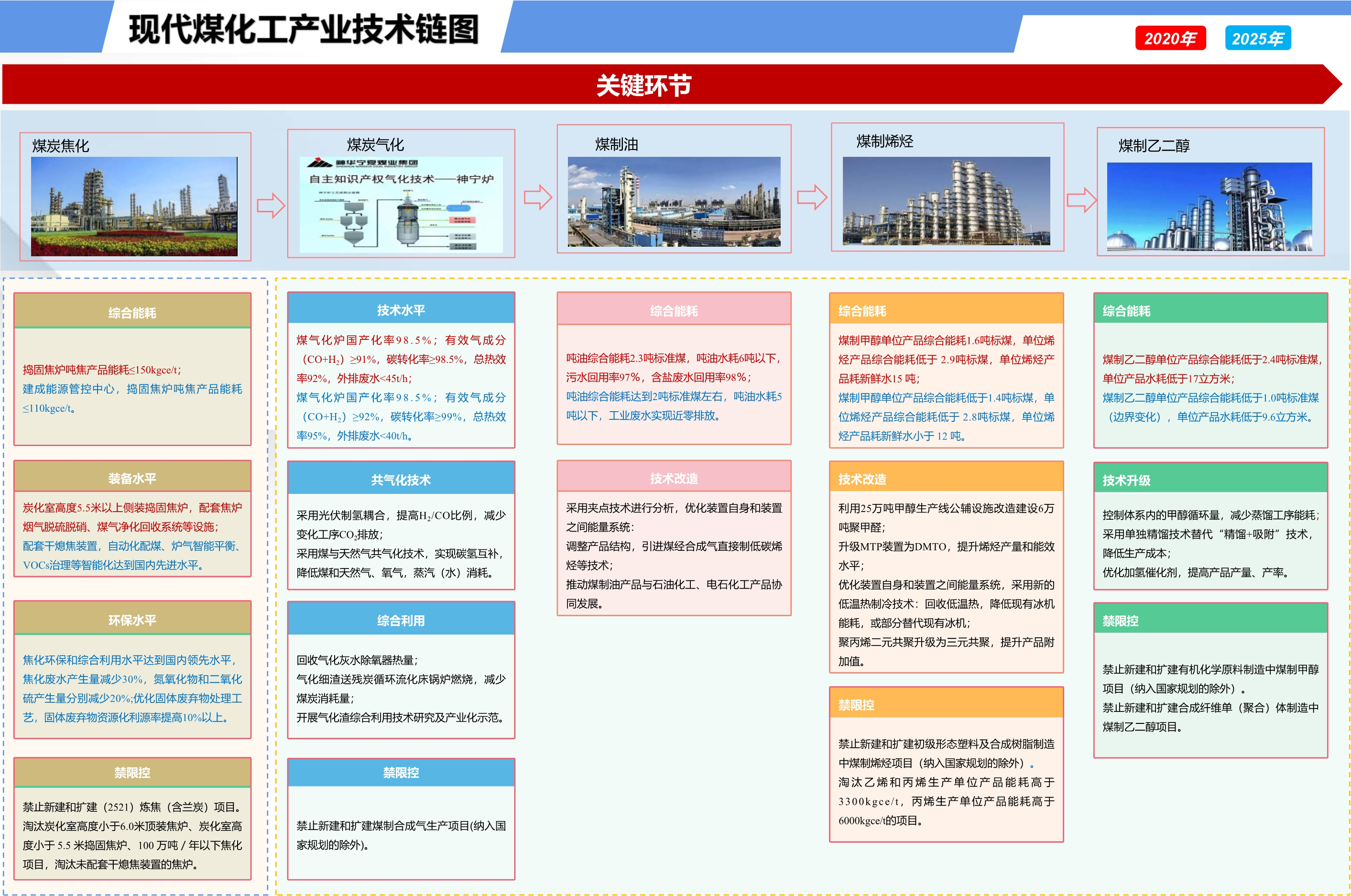Click red text 炭化室高度5.5米以上侧装捣固焦炉
The width and height of the screenshot is (1351, 896).
(x=106, y=508)
